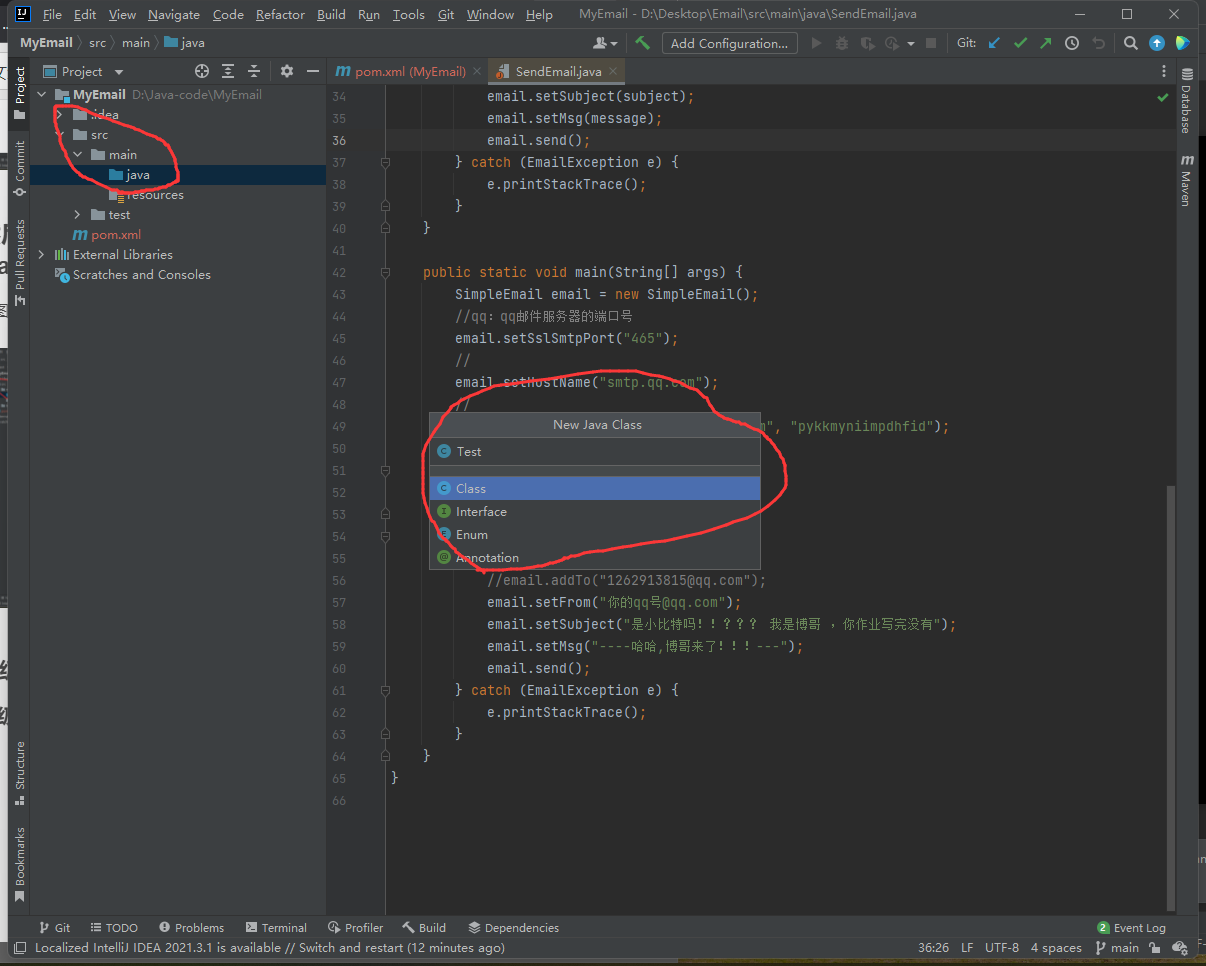The height and width of the screenshot is (966, 1206).
Task: Click the Run arrow in toolbar
Action: coord(817,43)
